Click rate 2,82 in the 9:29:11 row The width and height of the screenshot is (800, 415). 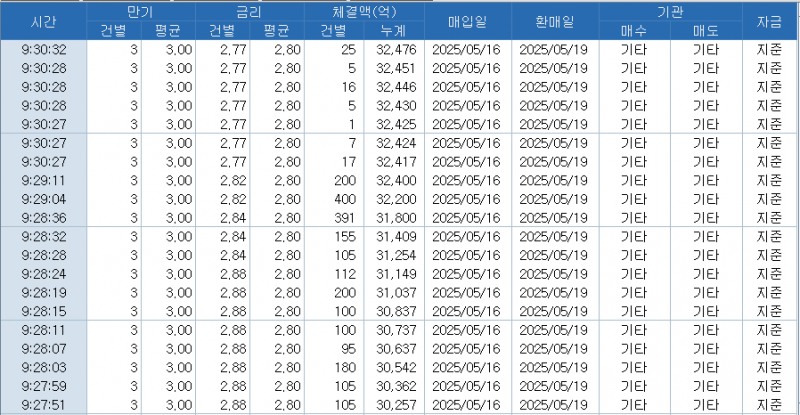coord(234,181)
